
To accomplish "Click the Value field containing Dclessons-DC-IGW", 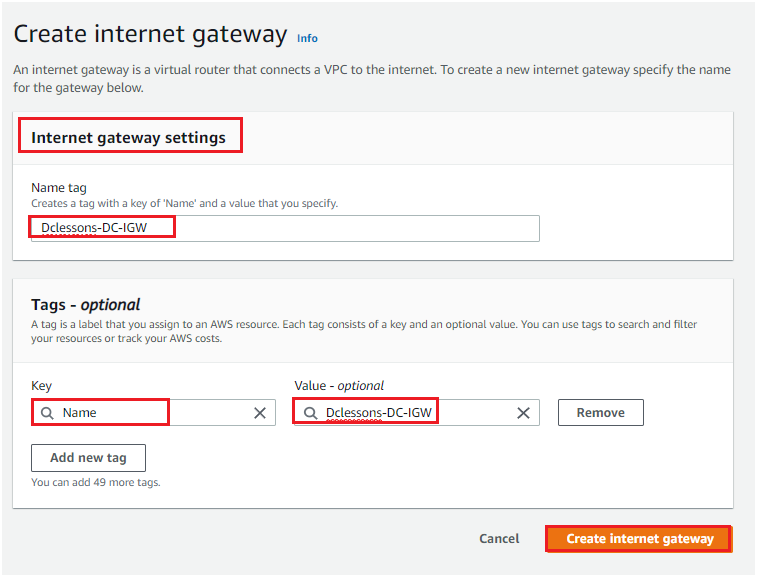I will point(417,412).
